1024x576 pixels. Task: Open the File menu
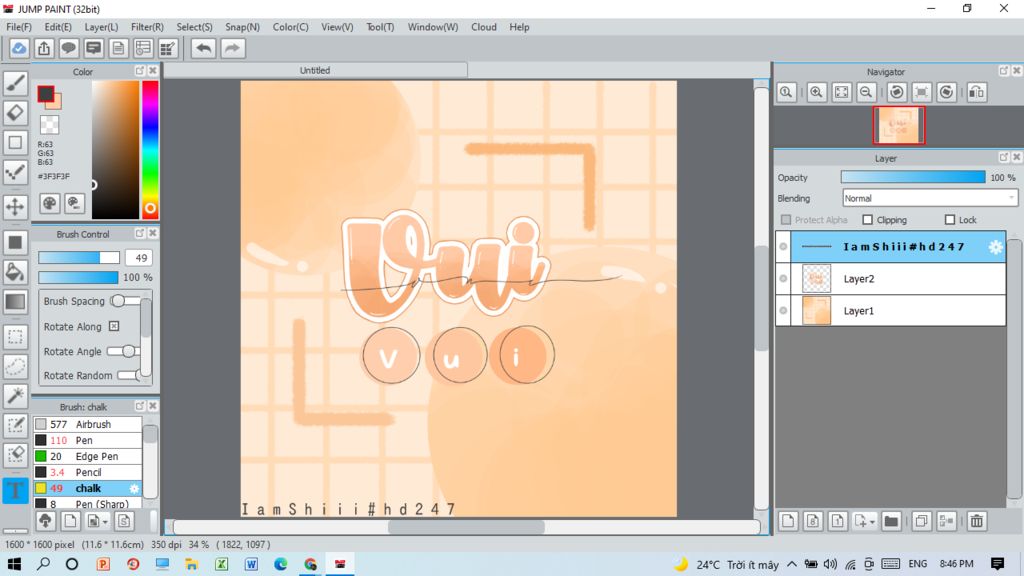click(x=19, y=27)
